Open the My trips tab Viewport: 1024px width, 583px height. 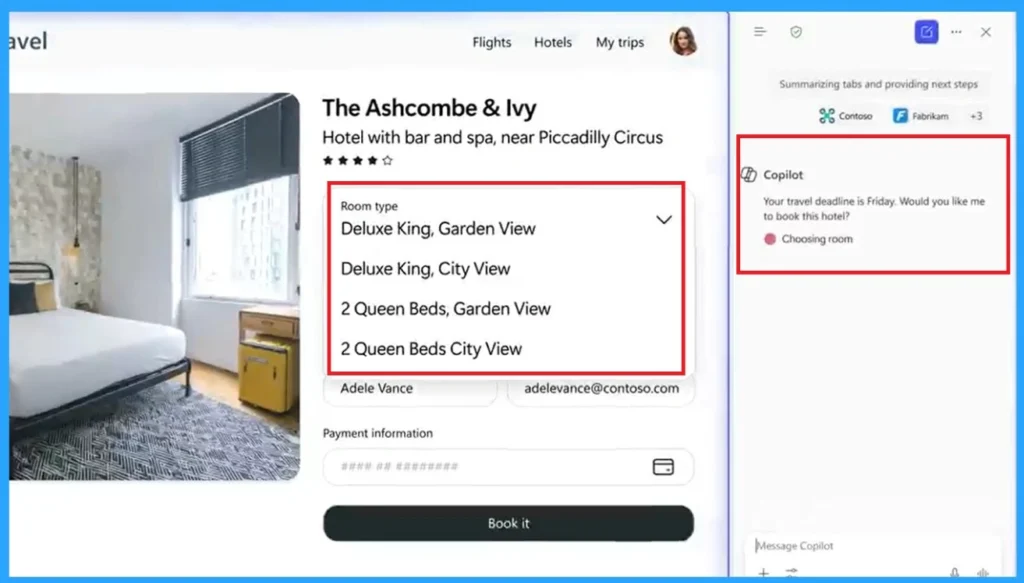[x=619, y=42]
